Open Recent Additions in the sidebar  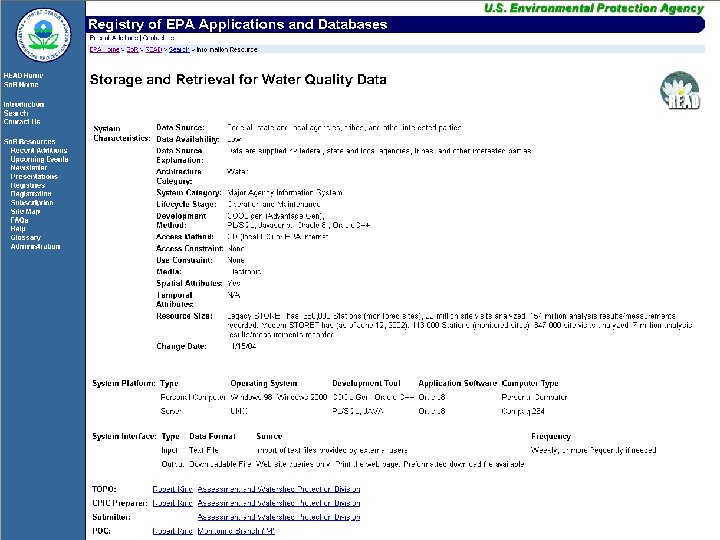39,150
